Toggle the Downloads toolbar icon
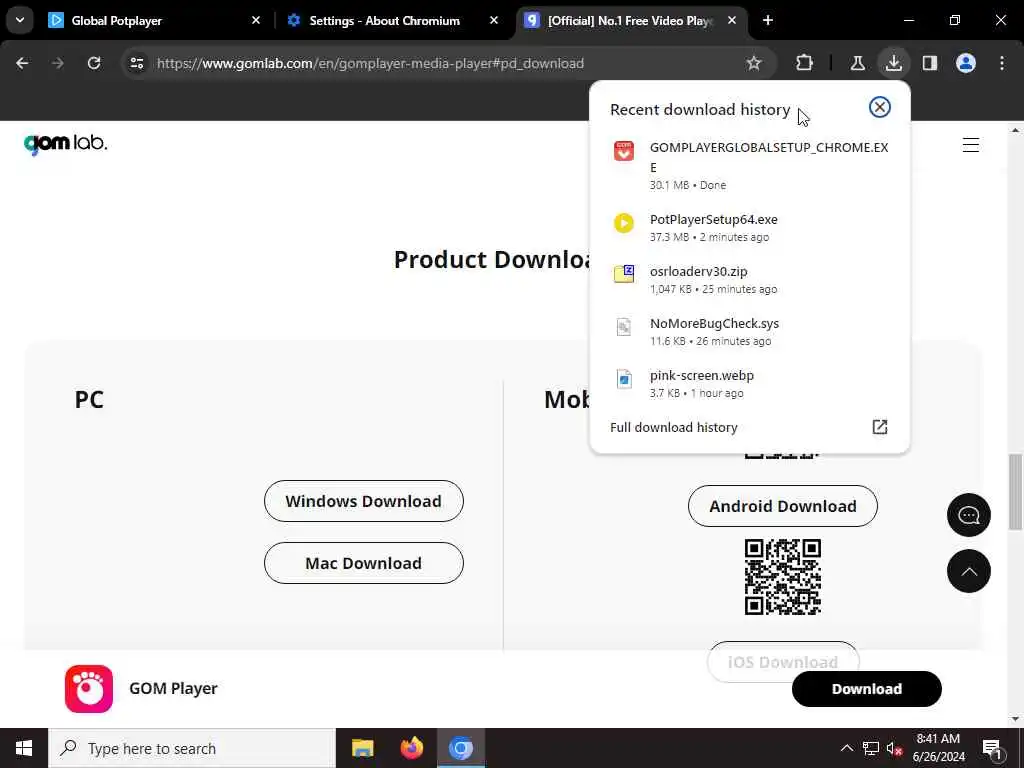Image resolution: width=1024 pixels, height=768 pixels. 893,63
